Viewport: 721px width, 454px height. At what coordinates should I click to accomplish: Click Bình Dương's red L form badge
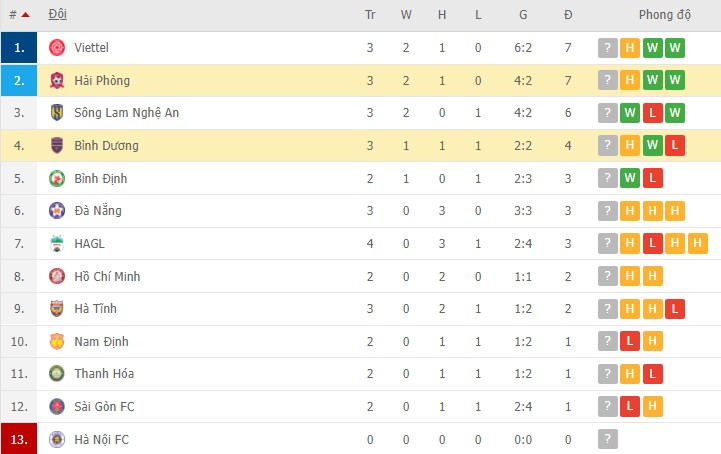tap(675, 146)
